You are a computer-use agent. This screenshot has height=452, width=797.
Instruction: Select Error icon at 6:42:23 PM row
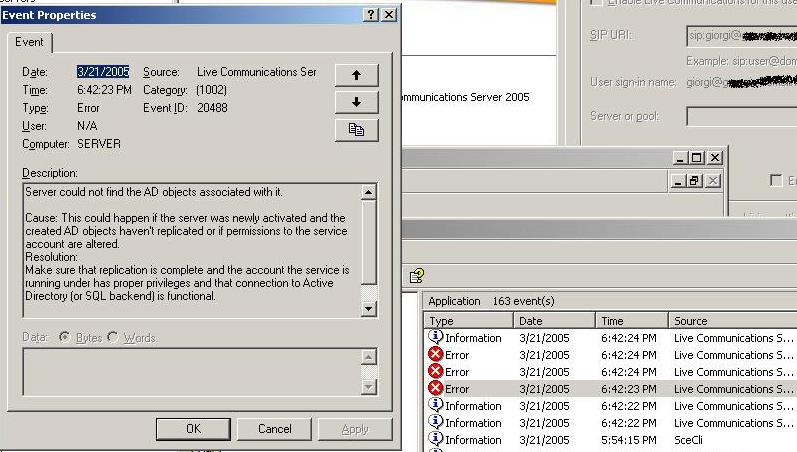click(436, 388)
